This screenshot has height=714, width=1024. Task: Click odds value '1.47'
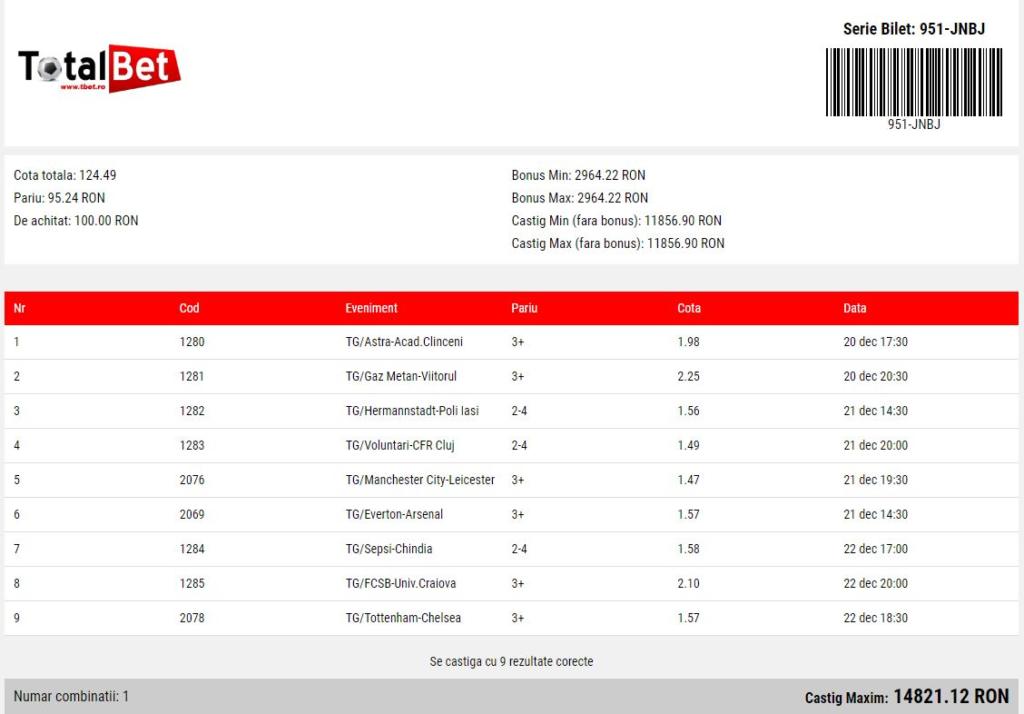click(x=688, y=480)
